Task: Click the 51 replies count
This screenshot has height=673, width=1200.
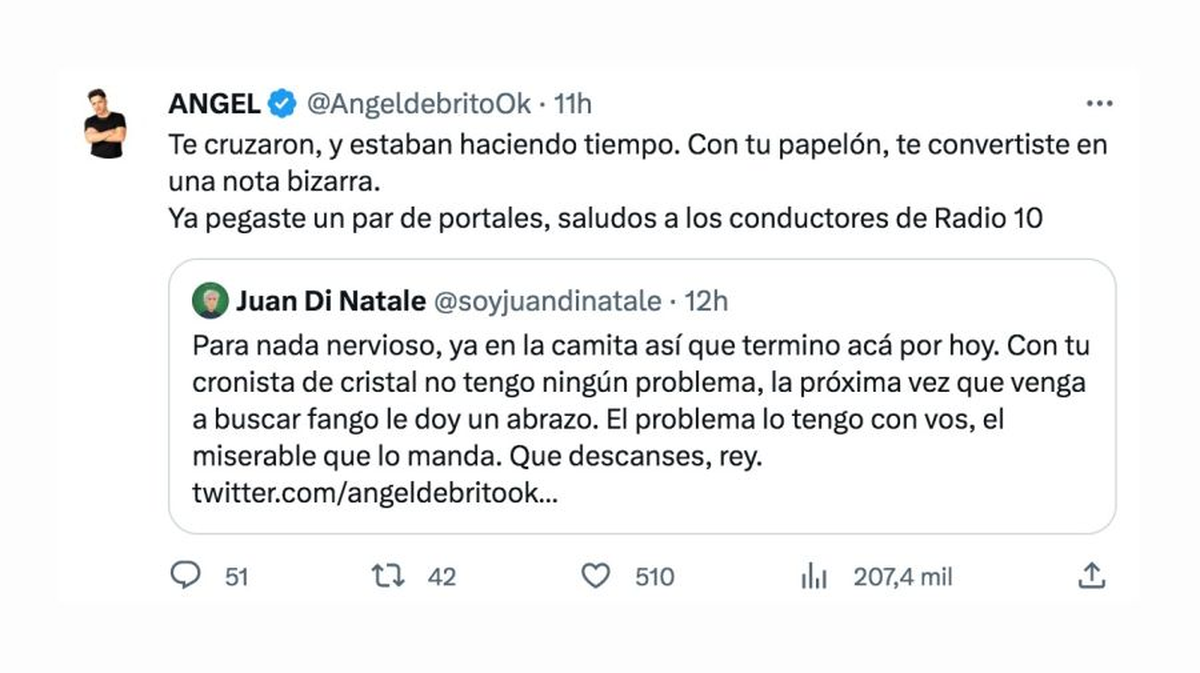Action: pyautogui.click(x=236, y=577)
